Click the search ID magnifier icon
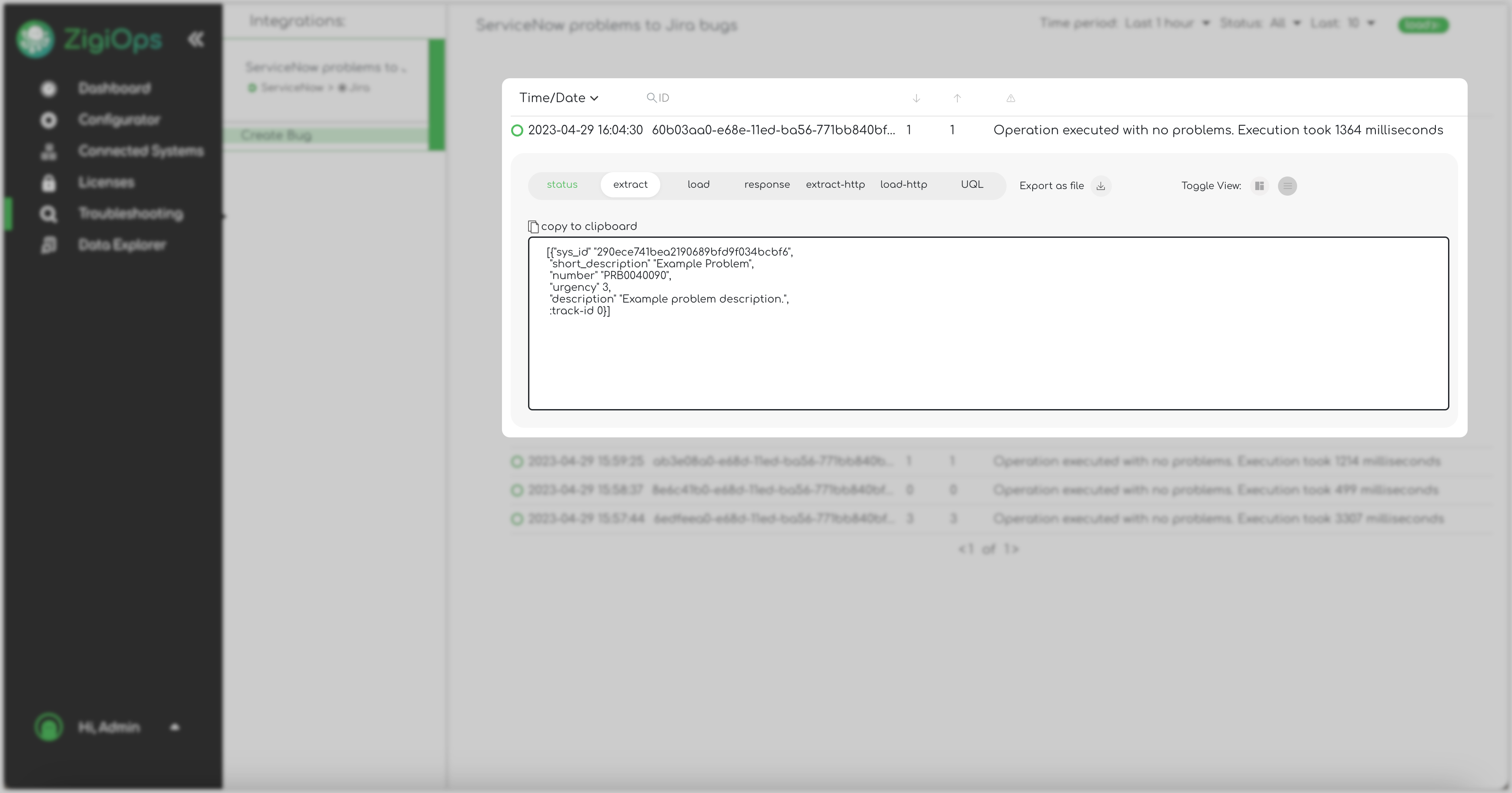1512x793 pixels. 651,98
